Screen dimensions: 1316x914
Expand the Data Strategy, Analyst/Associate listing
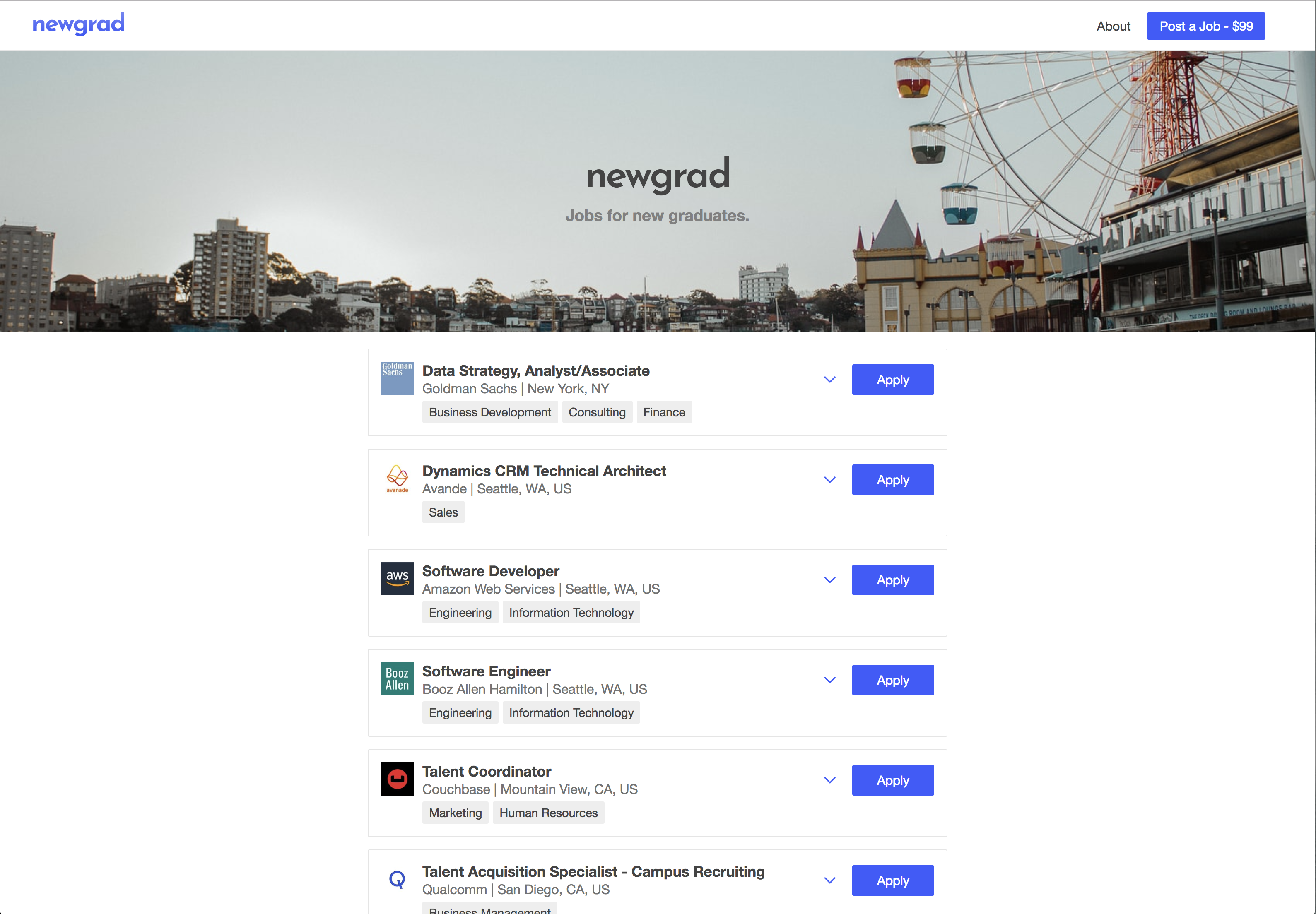tap(829, 380)
